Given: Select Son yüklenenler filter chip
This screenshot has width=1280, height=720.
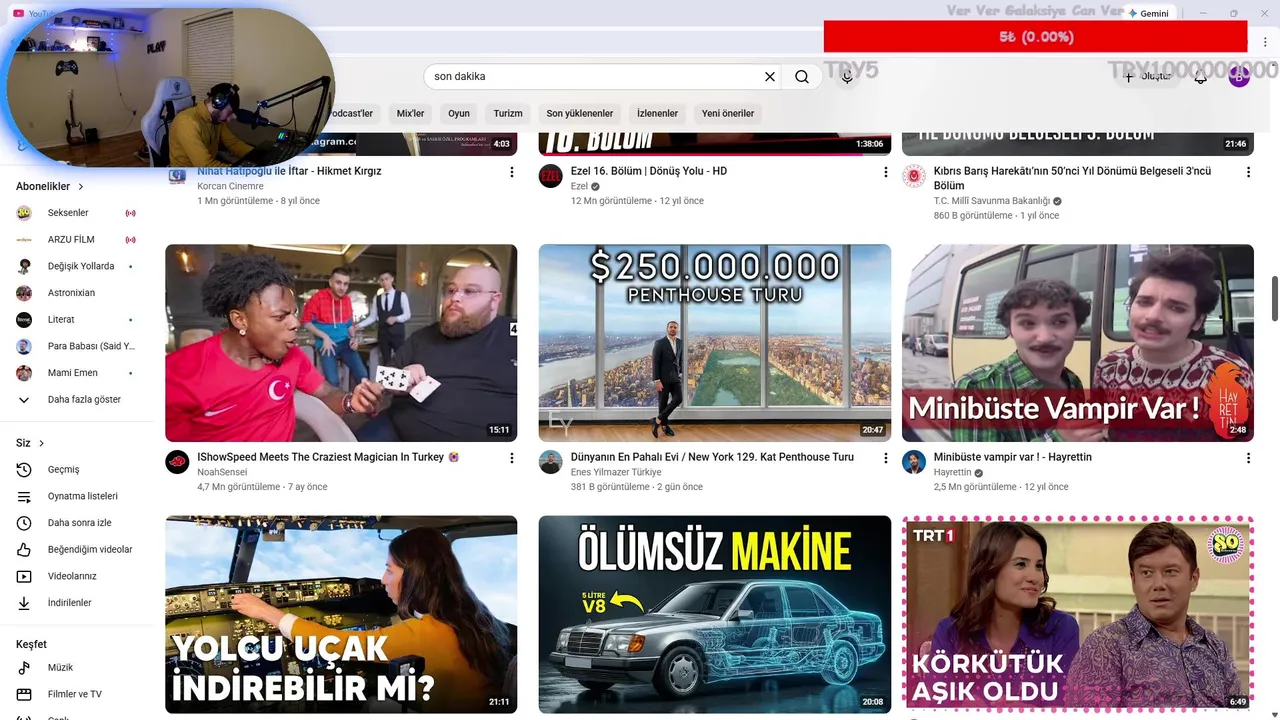Looking at the screenshot, I should [x=580, y=114].
